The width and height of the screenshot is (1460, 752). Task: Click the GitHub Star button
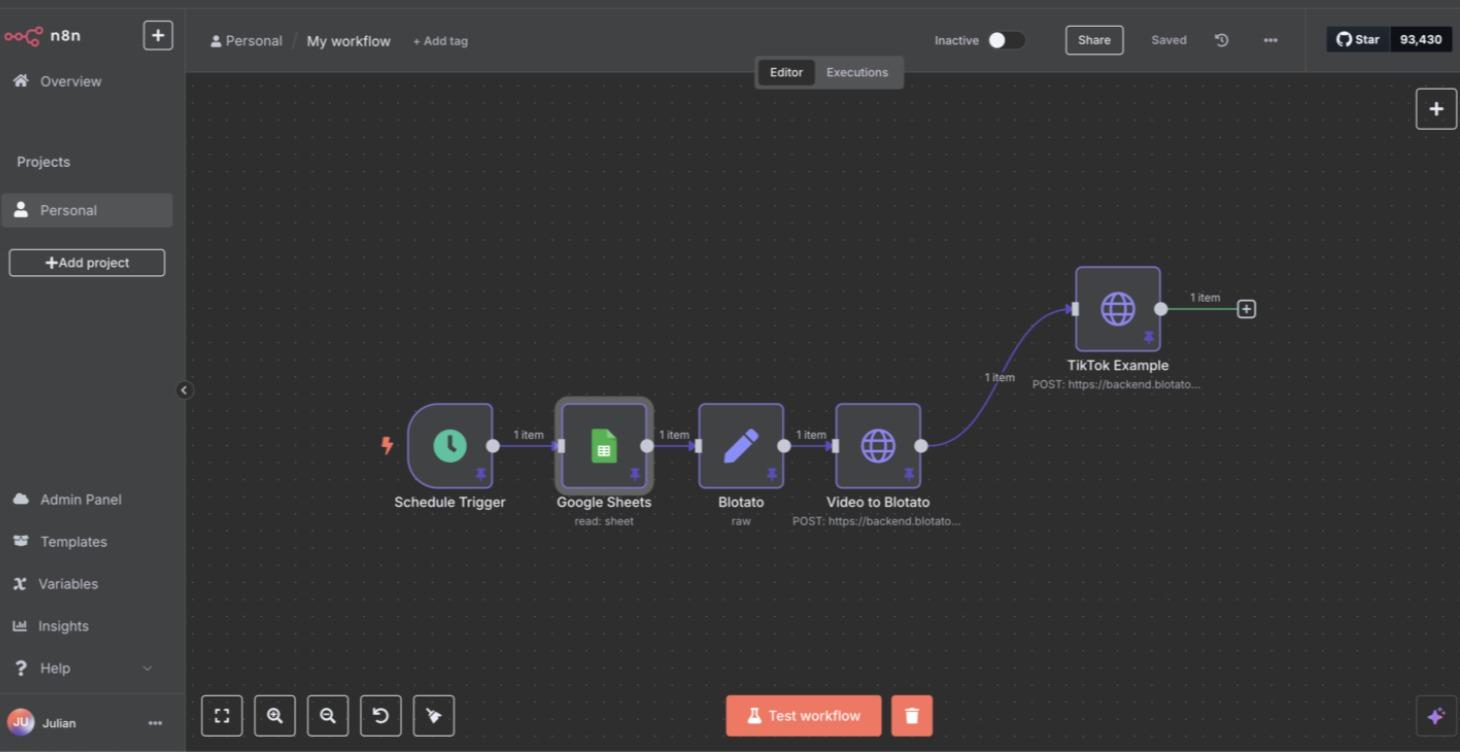1358,40
